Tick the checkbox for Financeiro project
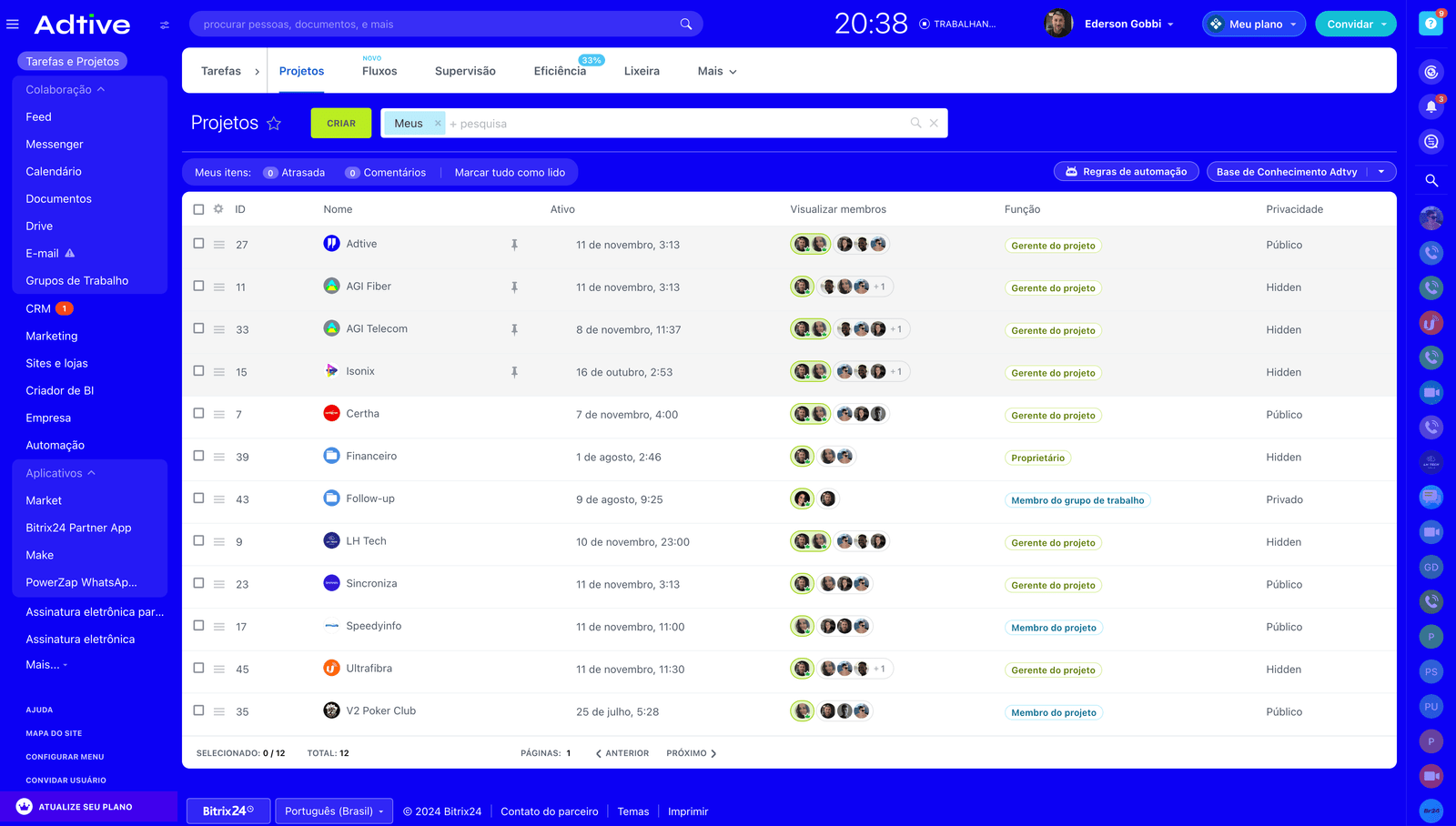This screenshot has height=826, width=1456. tap(198, 456)
